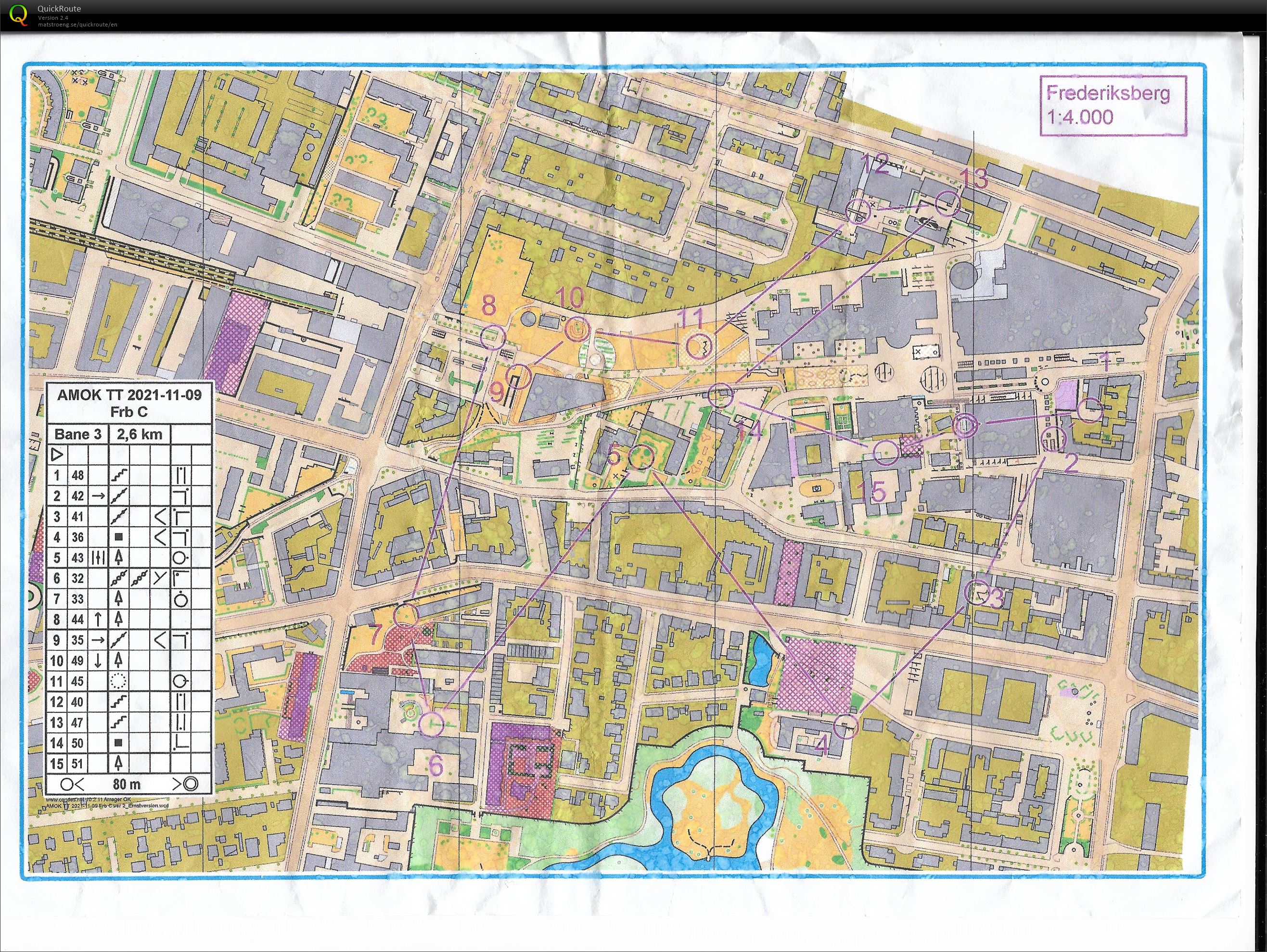This screenshot has width=1267, height=952.
Task: Click the building square symbol in row 4
Action: 119,537
